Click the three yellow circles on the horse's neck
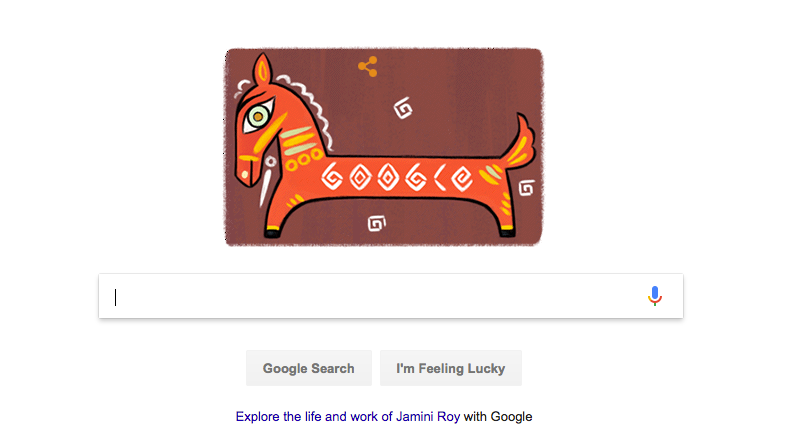793x448 pixels. point(303,159)
